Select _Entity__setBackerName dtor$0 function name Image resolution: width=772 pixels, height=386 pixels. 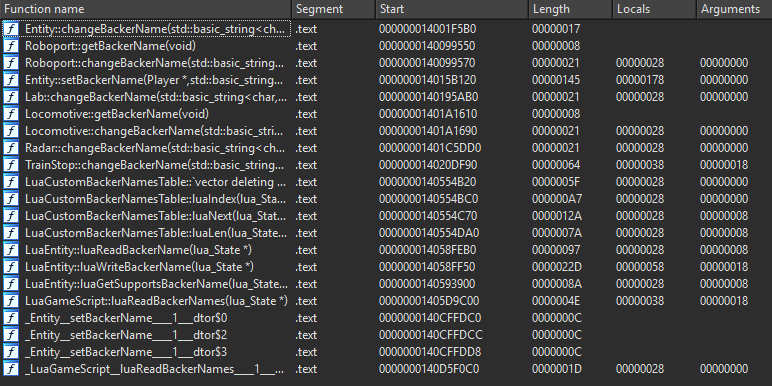pyautogui.click(x=126, y=318)
